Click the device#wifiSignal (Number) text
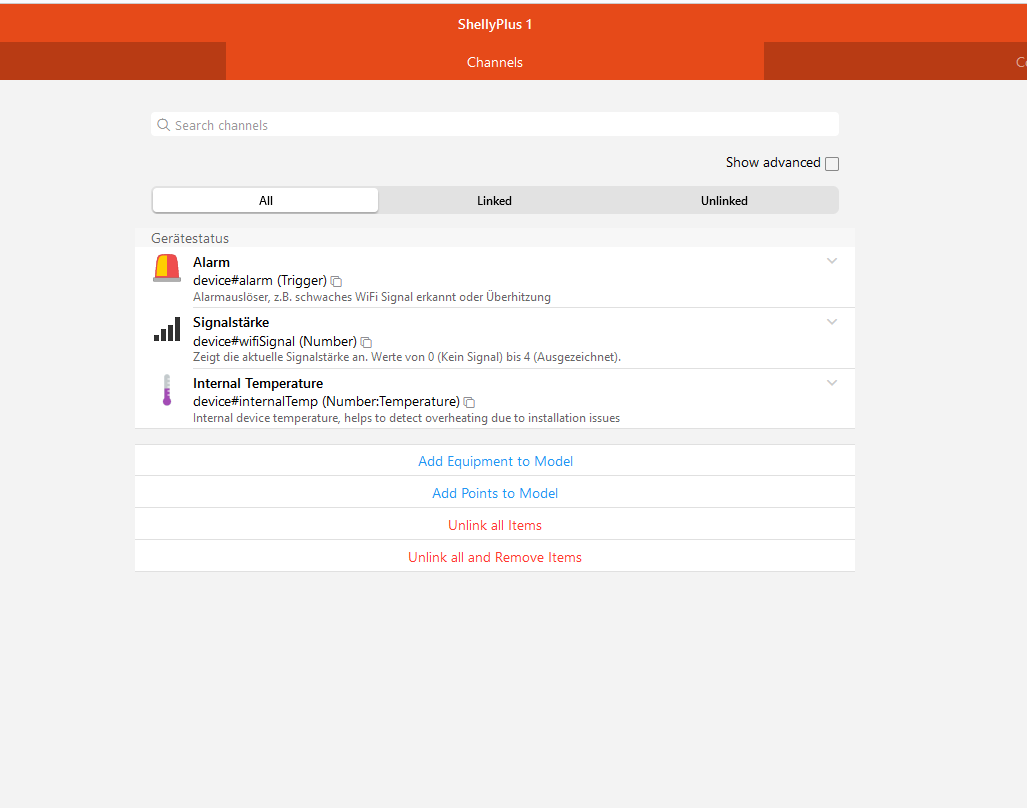Viewport: 1027px width, 808px height. [275, 341]
